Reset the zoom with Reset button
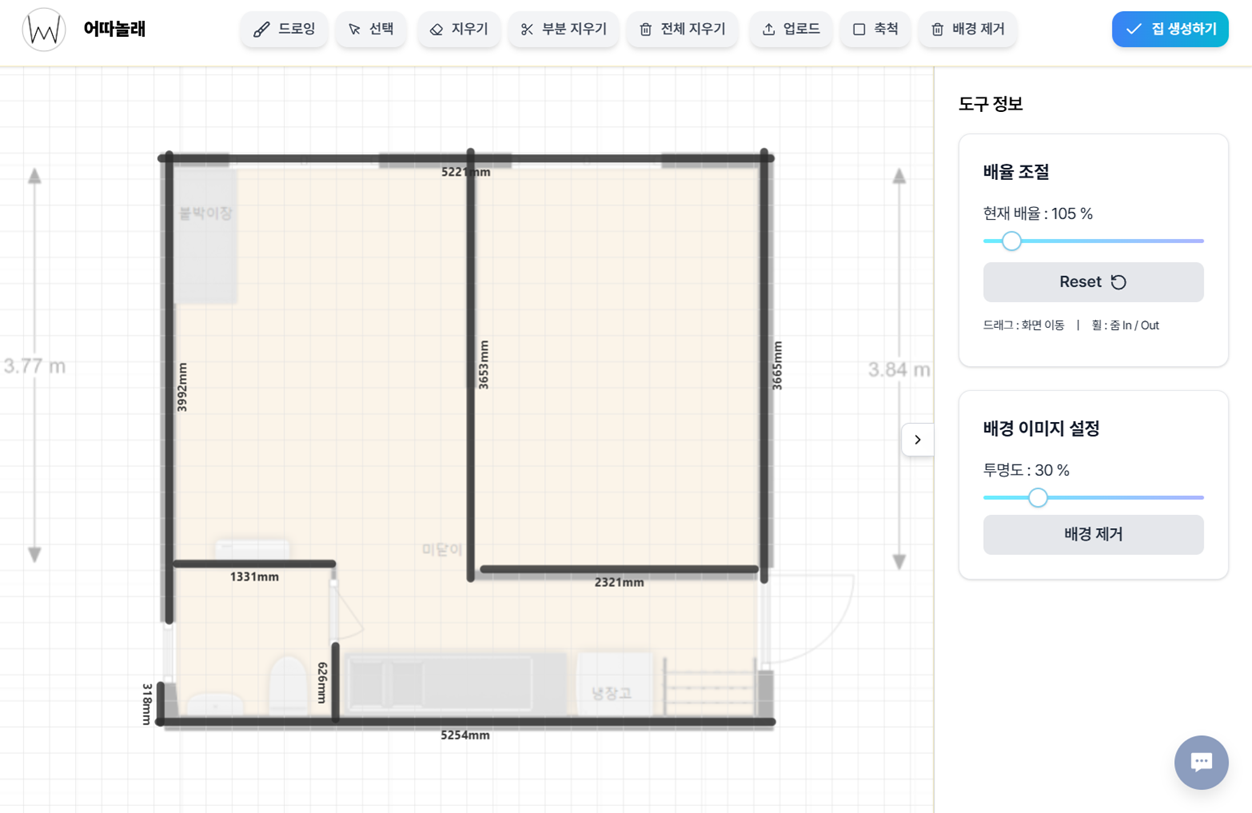 1093,282
